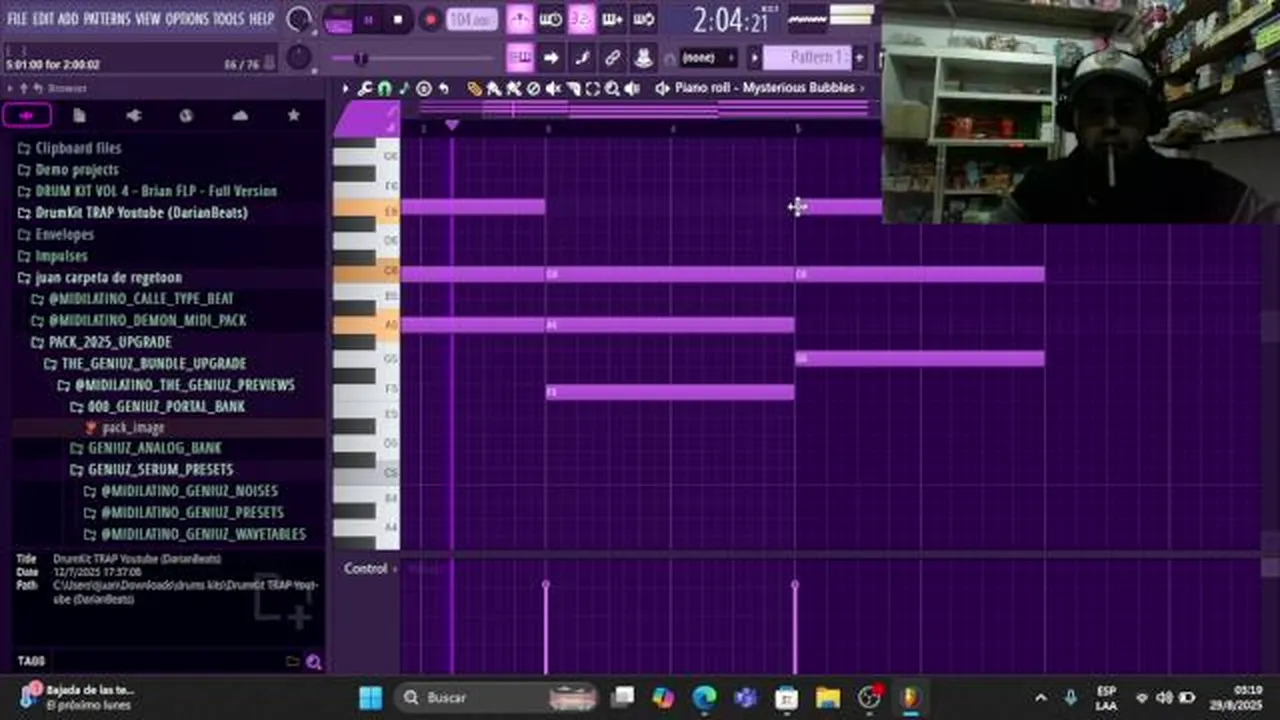Click the arrow left of Pattern selector

755,57
